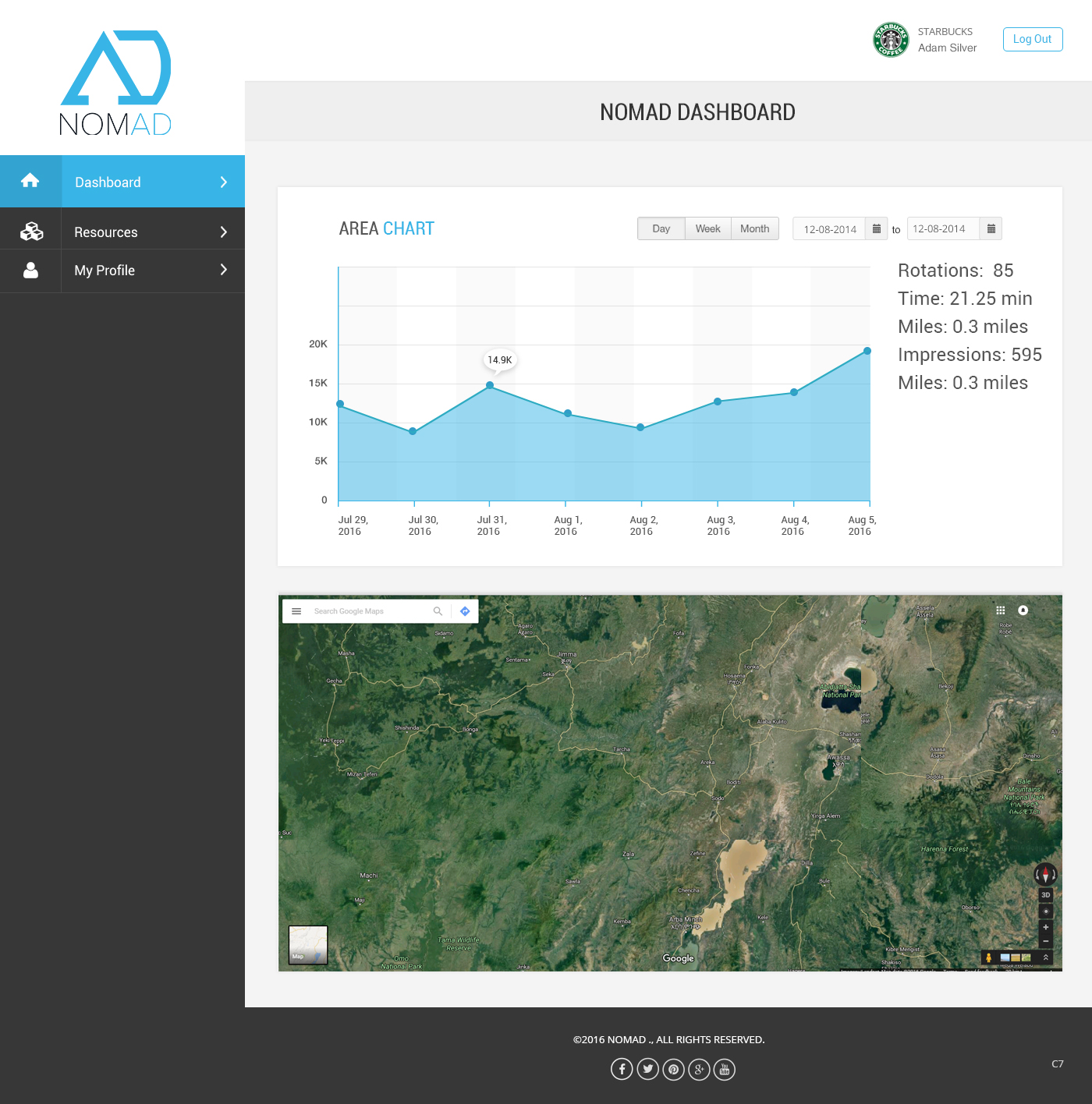This screenshot has width=1092, height=1104.
Task: Expand the map imagery strip arrows
Action: coord(1046,957)
